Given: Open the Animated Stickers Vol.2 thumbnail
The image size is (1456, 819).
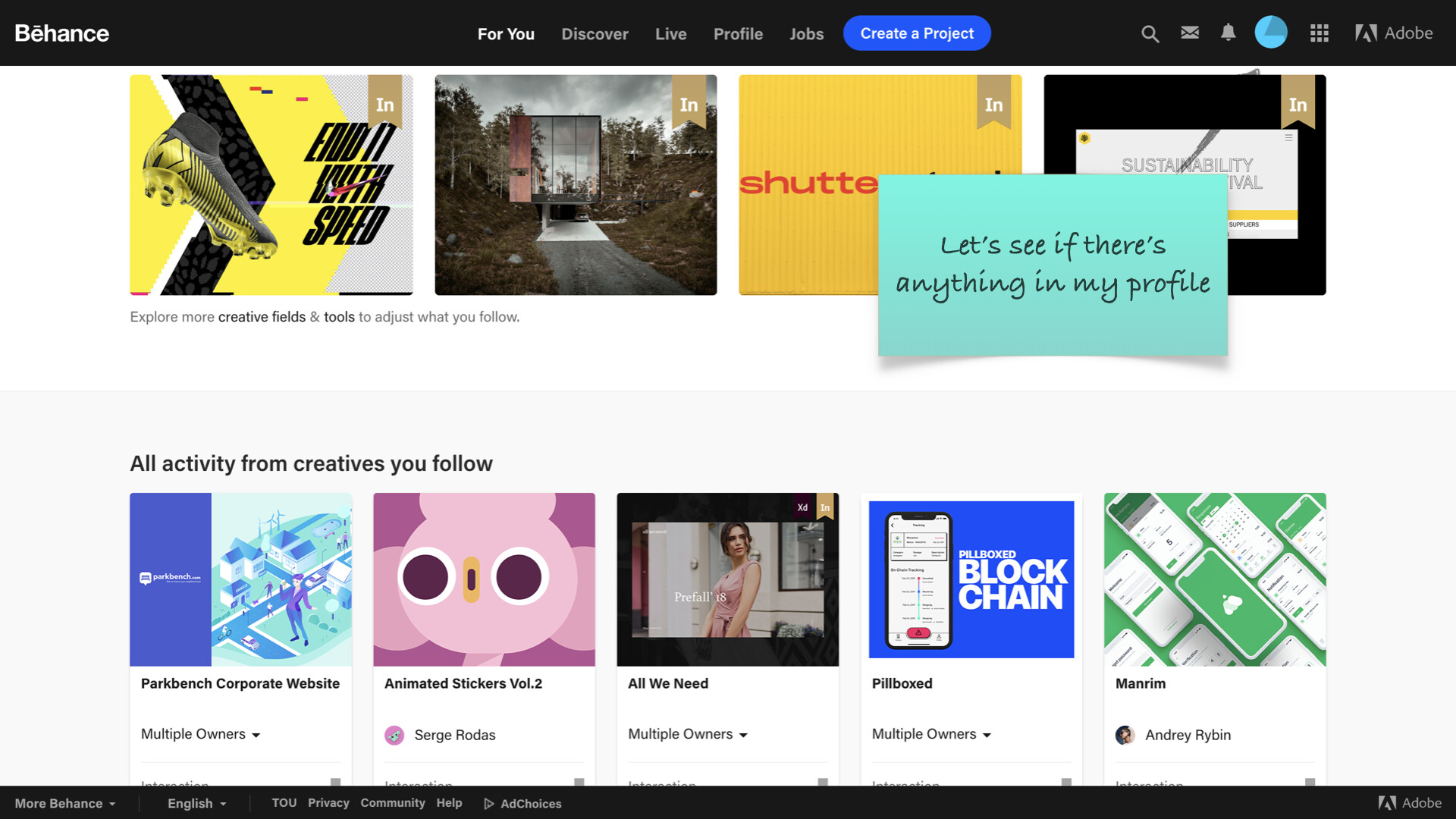Looking at the screenshot, I should coord(484,579).
